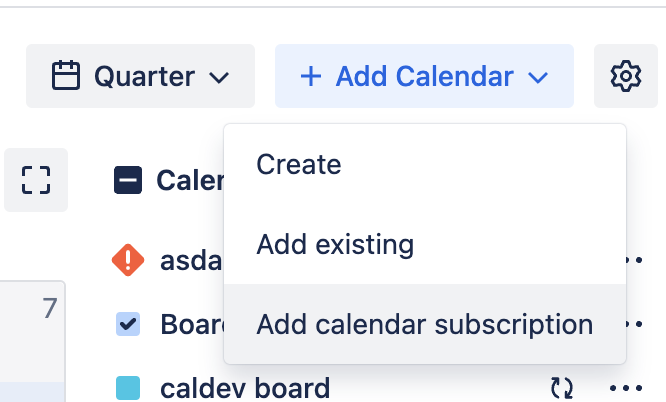Click the calendar icon in the Quarter button
This screenshot has height=402, width=666.
coord(65,76)
